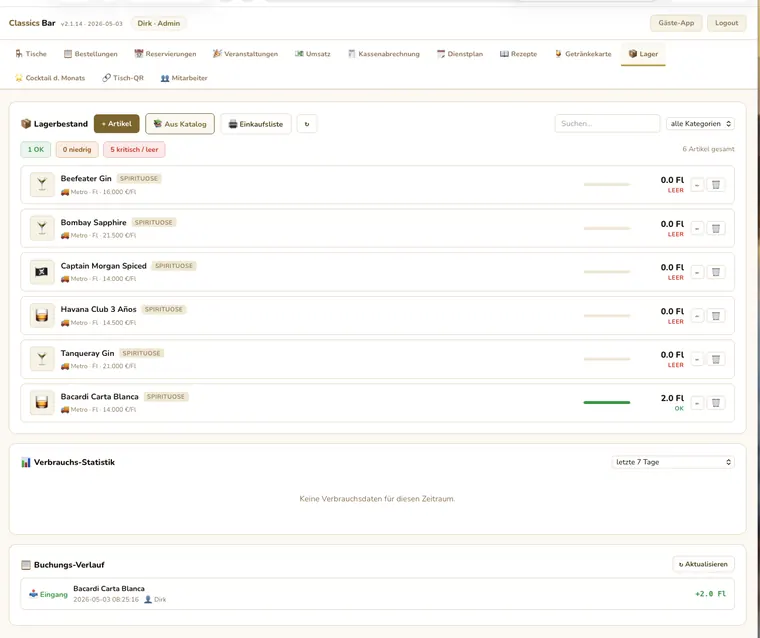Click minus button for Tanqueray Gin

[697, 359]
